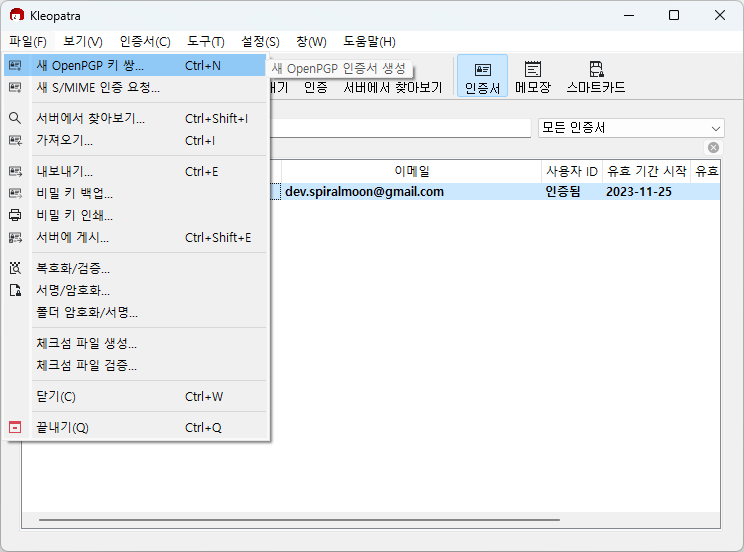Sort by the 이메일 column header
Viewport: 744px width, 552px height.
tap(411, 171)
